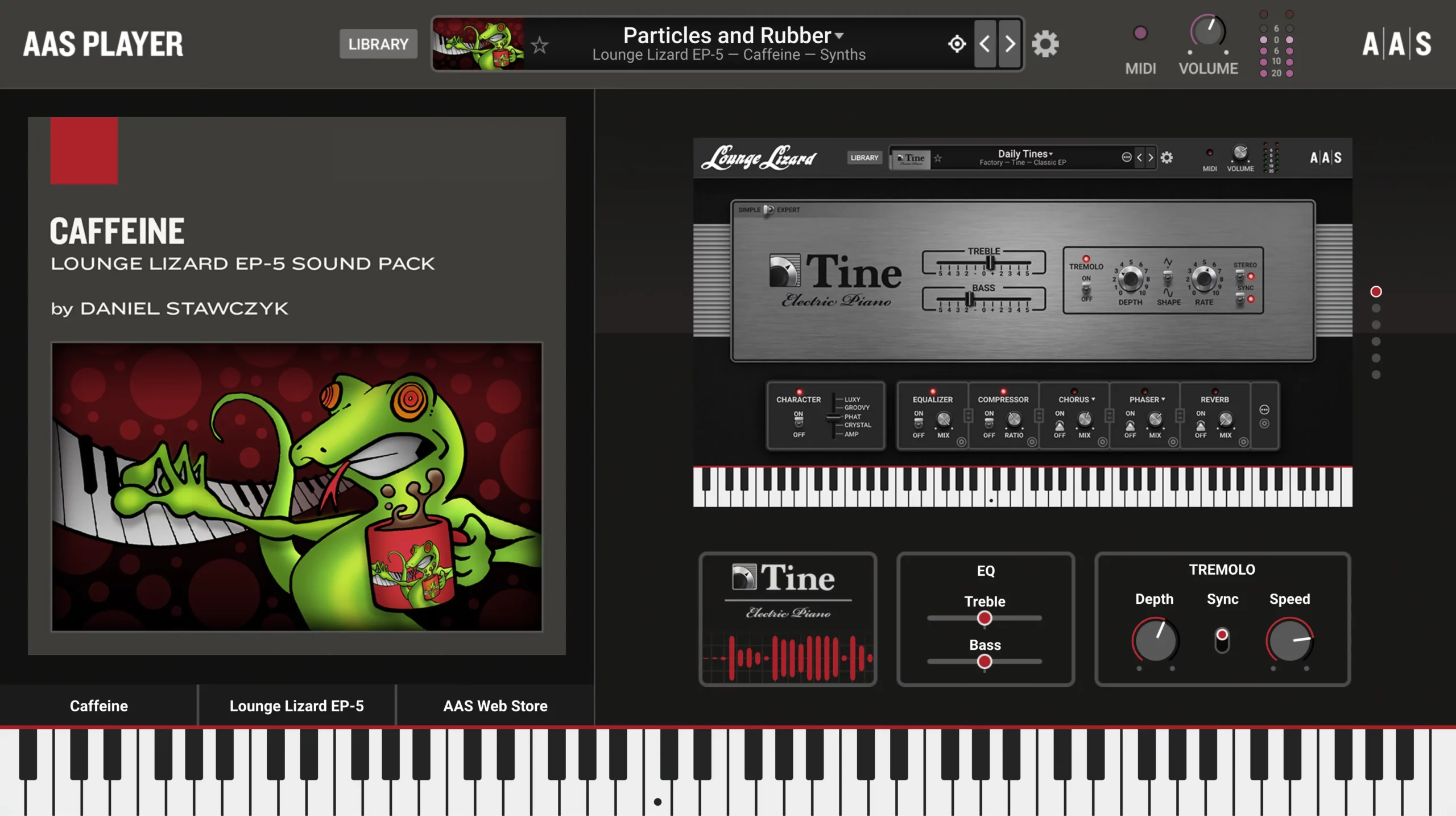1456x816 pixels.
Task: Adjust the main VOLUME knob
Action: coord(1208,32)
